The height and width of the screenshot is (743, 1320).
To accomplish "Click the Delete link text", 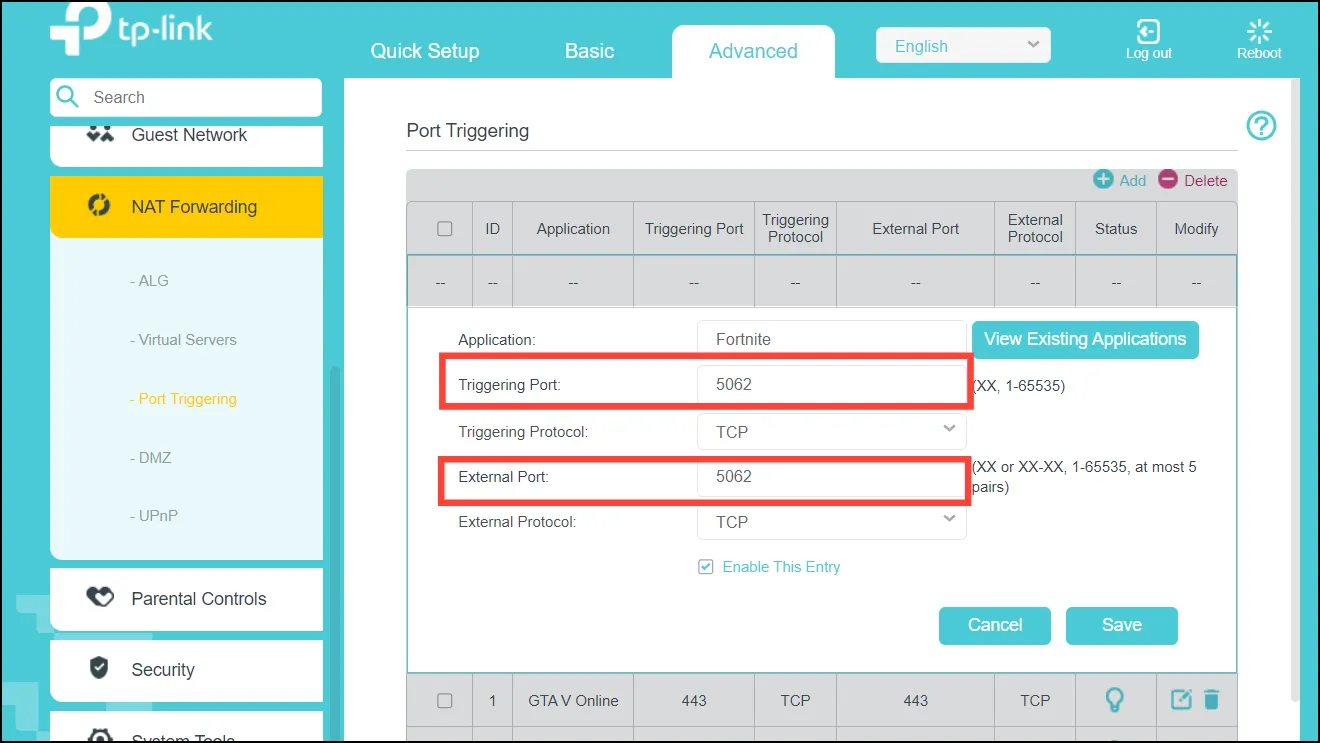I will tap(1205, 181).
